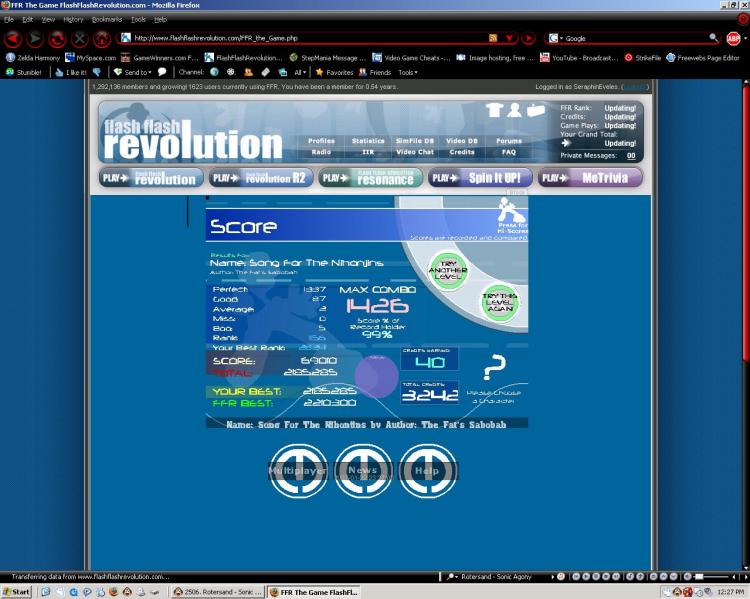Click the Zelda Harmony bookmark
The height and width of the screenshot is (599, 750).
click(33, 57)
